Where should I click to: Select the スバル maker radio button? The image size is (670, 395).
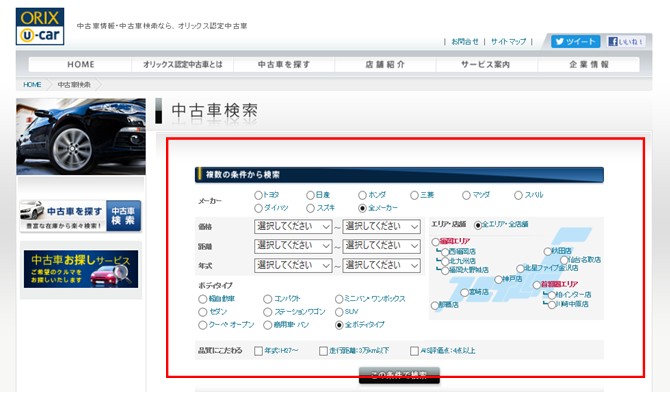click(x=518, y=195)
